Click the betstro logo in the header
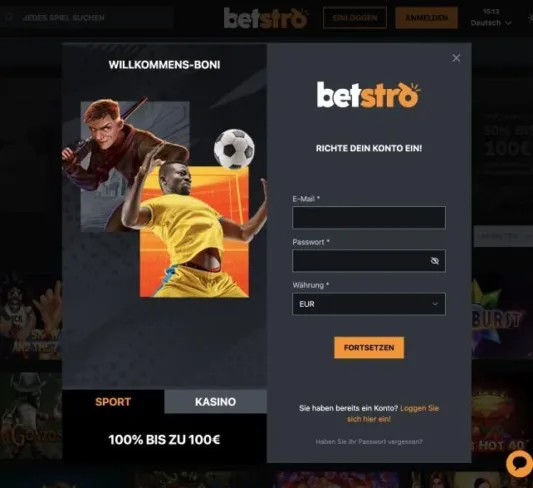Screen dimensions: 533x488 pyautogui.click(x=266, y=18)
